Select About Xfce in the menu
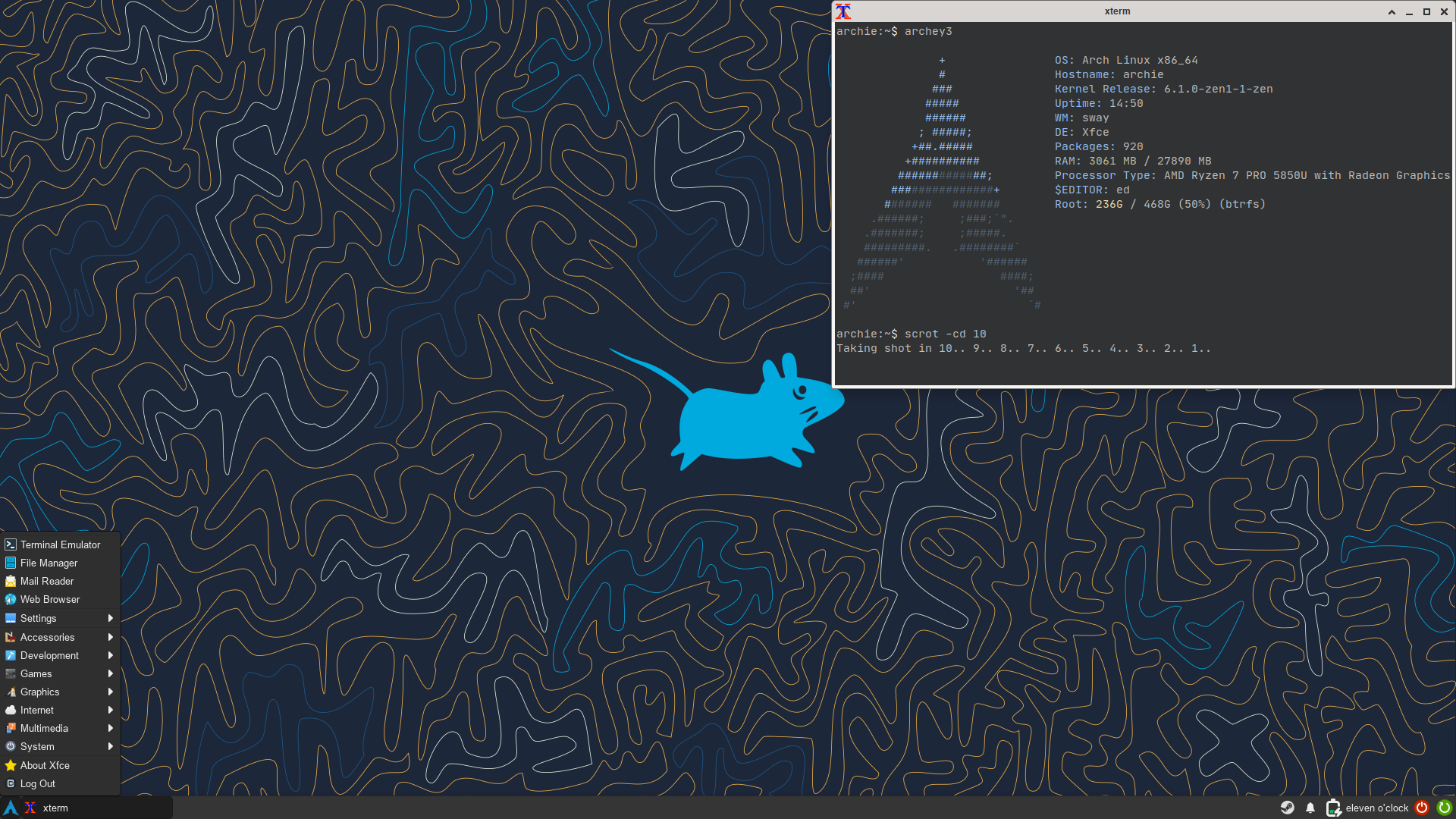The height and width of the screenshot is (819, 1456). point(60,765)
